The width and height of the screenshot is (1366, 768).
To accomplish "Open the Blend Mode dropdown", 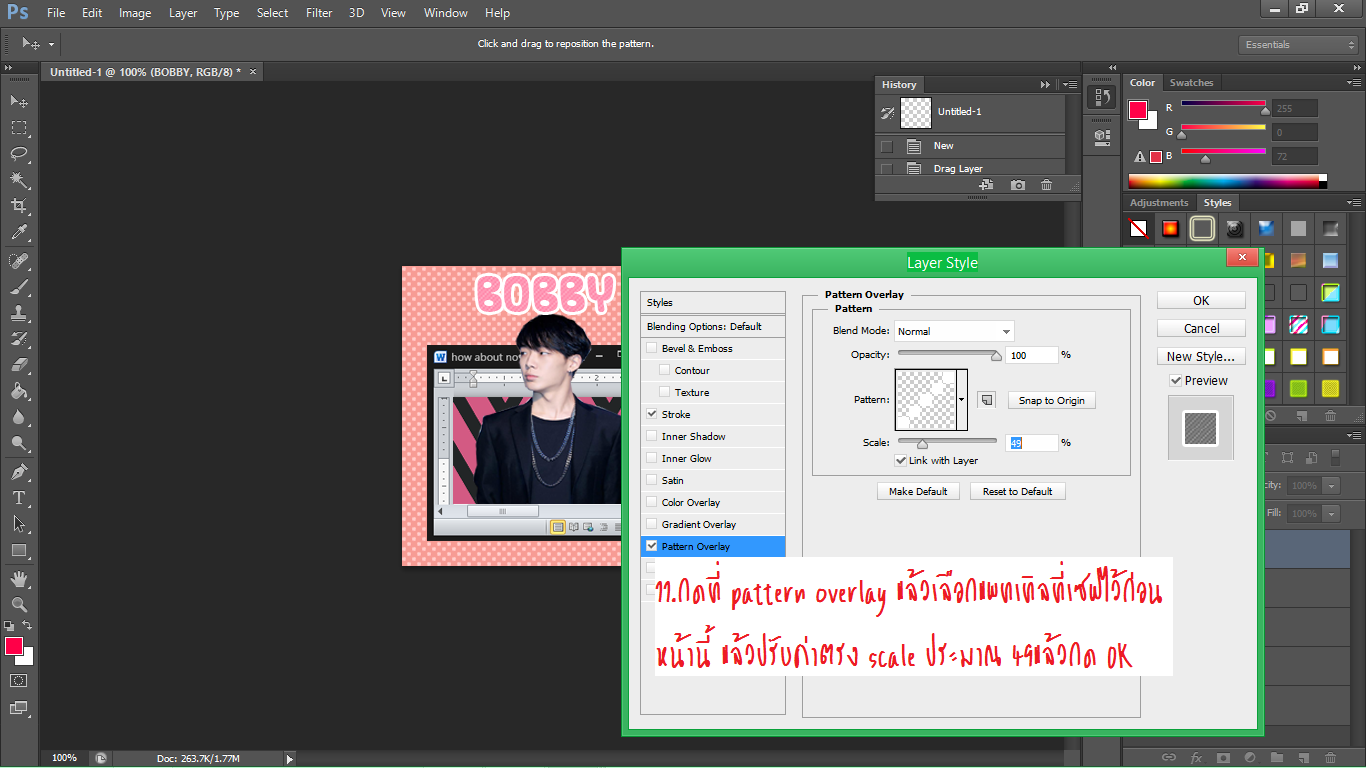I will coord(954,331).
